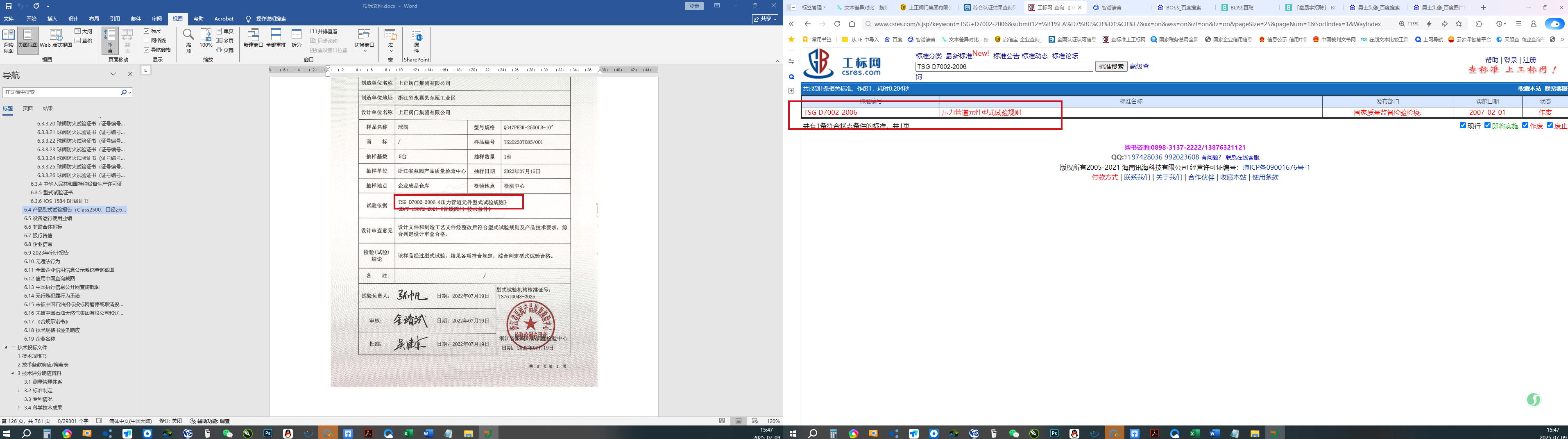Toggle the 现行 status checkbox
This screenshot has height=439, width=1568.
point(1463,125)
